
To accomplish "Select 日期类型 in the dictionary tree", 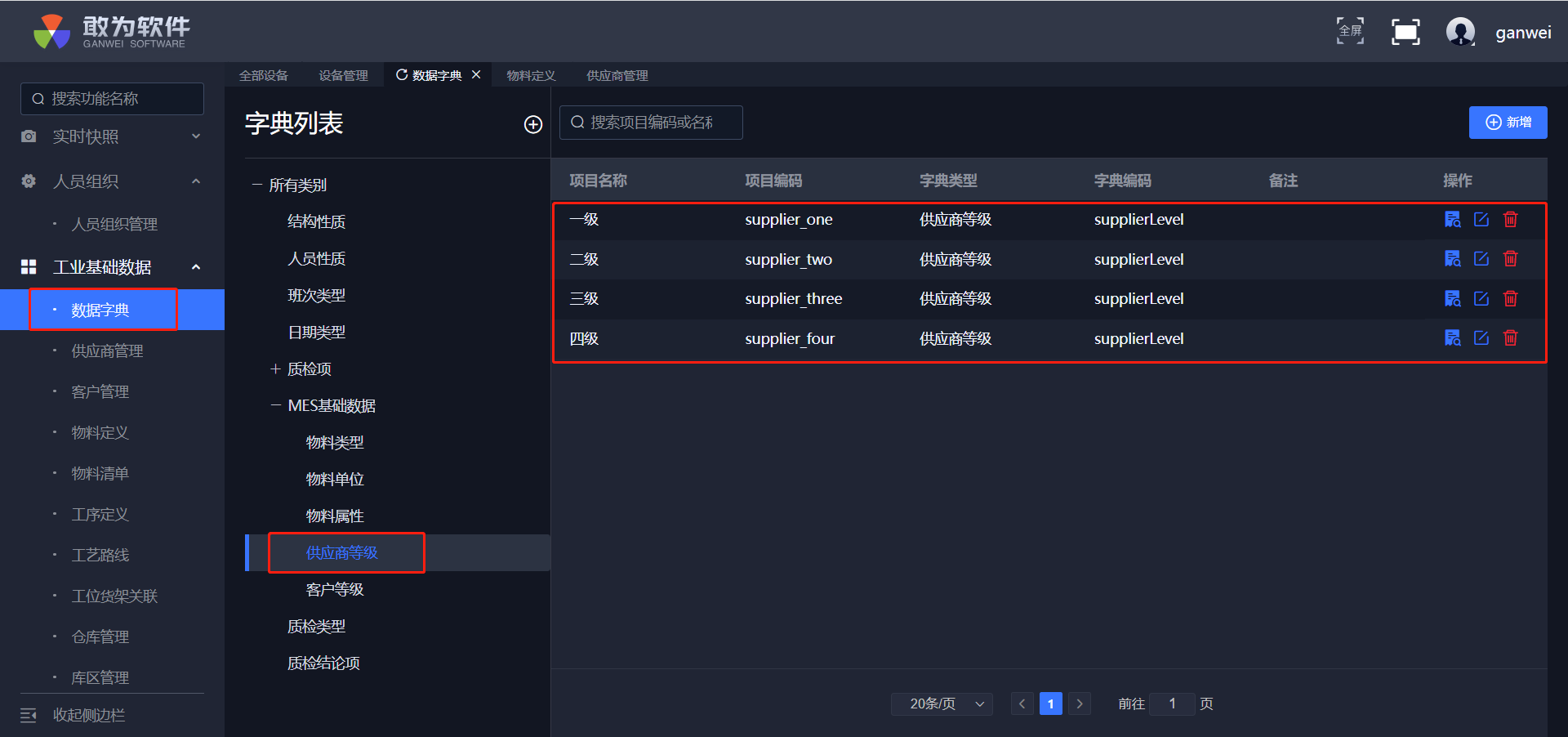I will 317,333.
